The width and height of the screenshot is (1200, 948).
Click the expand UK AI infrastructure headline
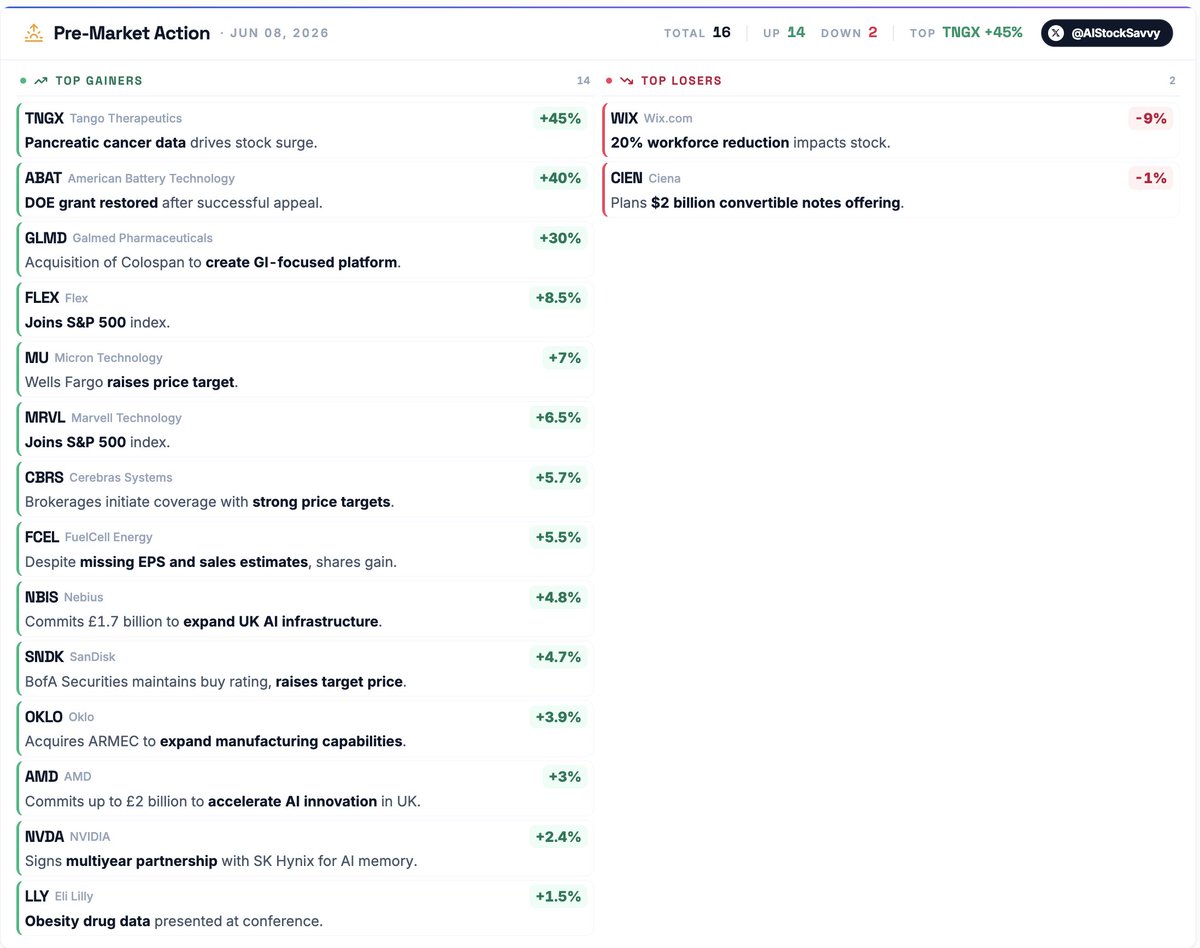(x=204, y=622)
